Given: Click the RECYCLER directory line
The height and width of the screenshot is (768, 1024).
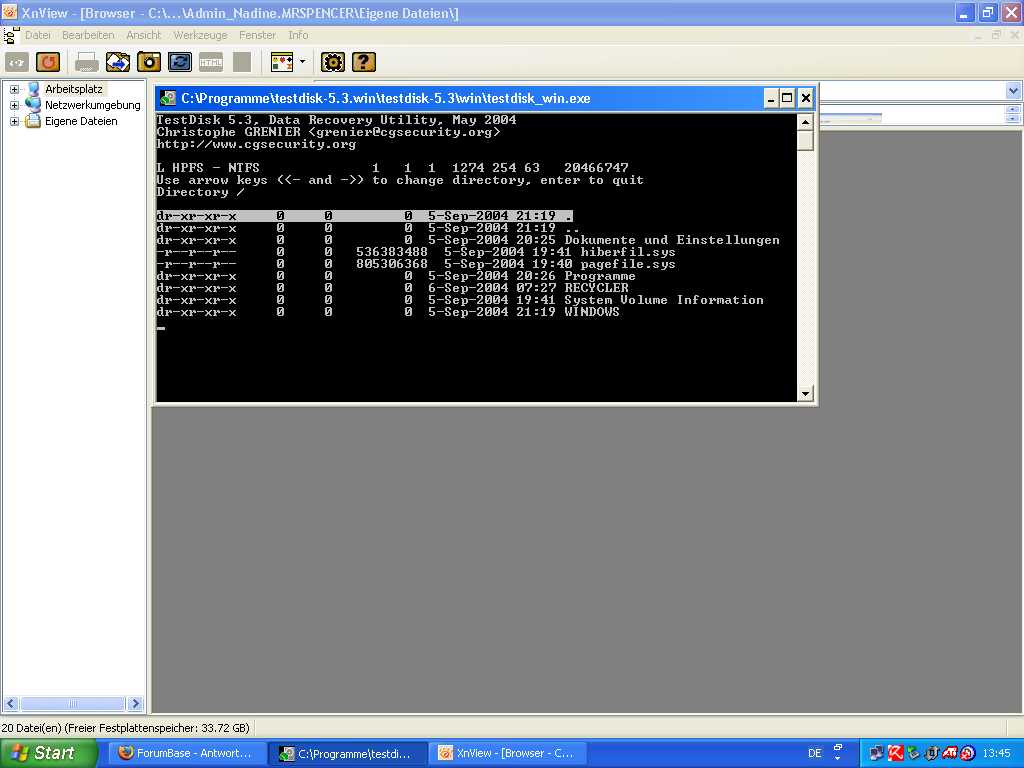Looking at the screenshot, I should (x=392, y=288).
